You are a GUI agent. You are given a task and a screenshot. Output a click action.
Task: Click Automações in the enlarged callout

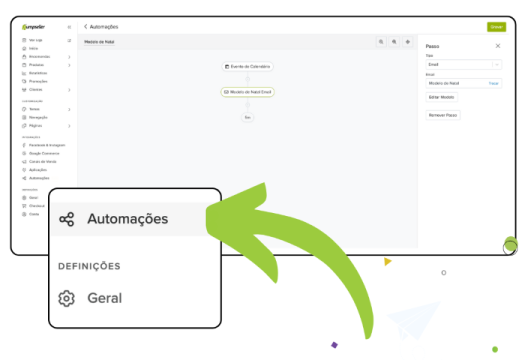128,219
